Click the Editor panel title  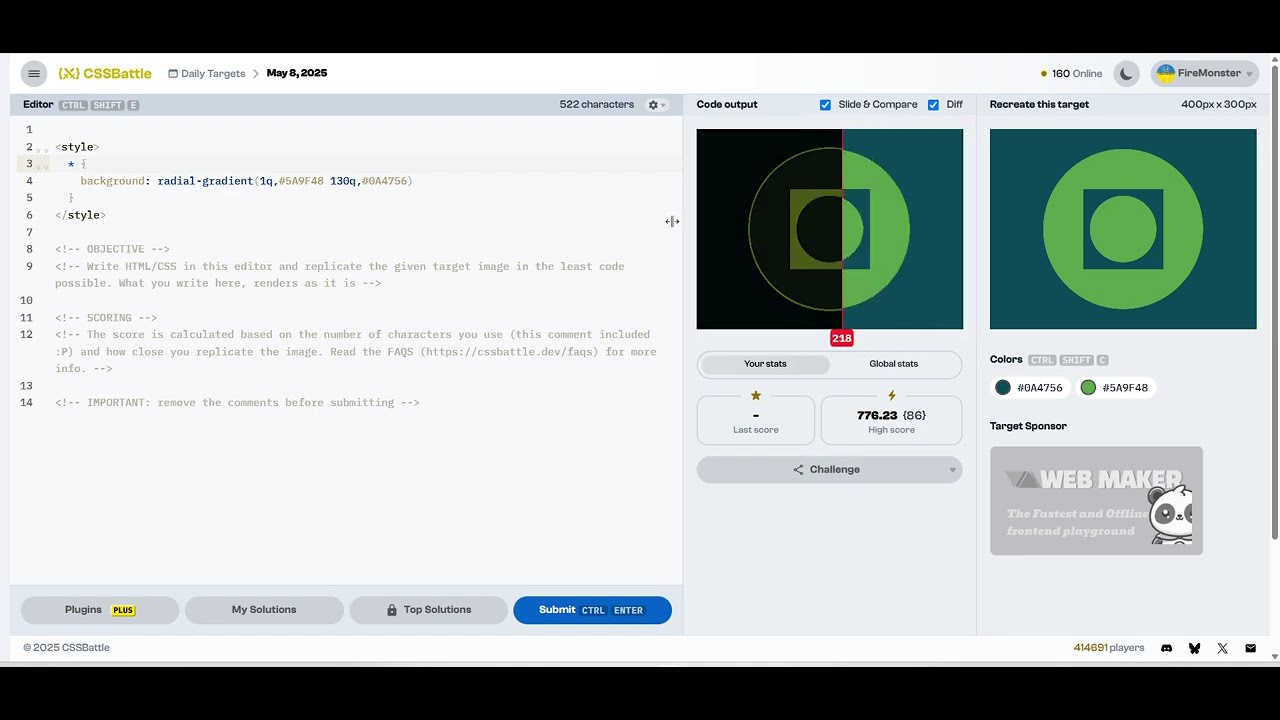38,105
